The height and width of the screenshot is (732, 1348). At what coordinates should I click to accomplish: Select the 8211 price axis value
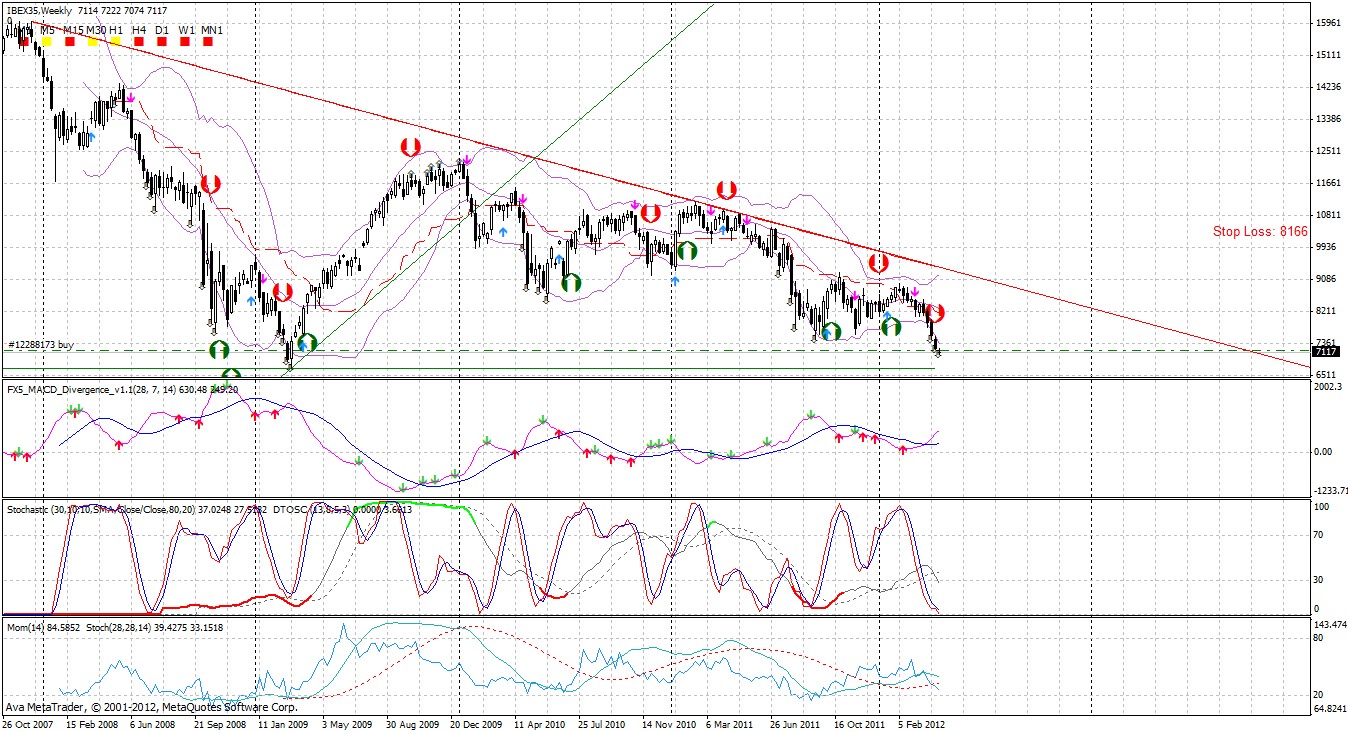click(x=1327, y=310)
